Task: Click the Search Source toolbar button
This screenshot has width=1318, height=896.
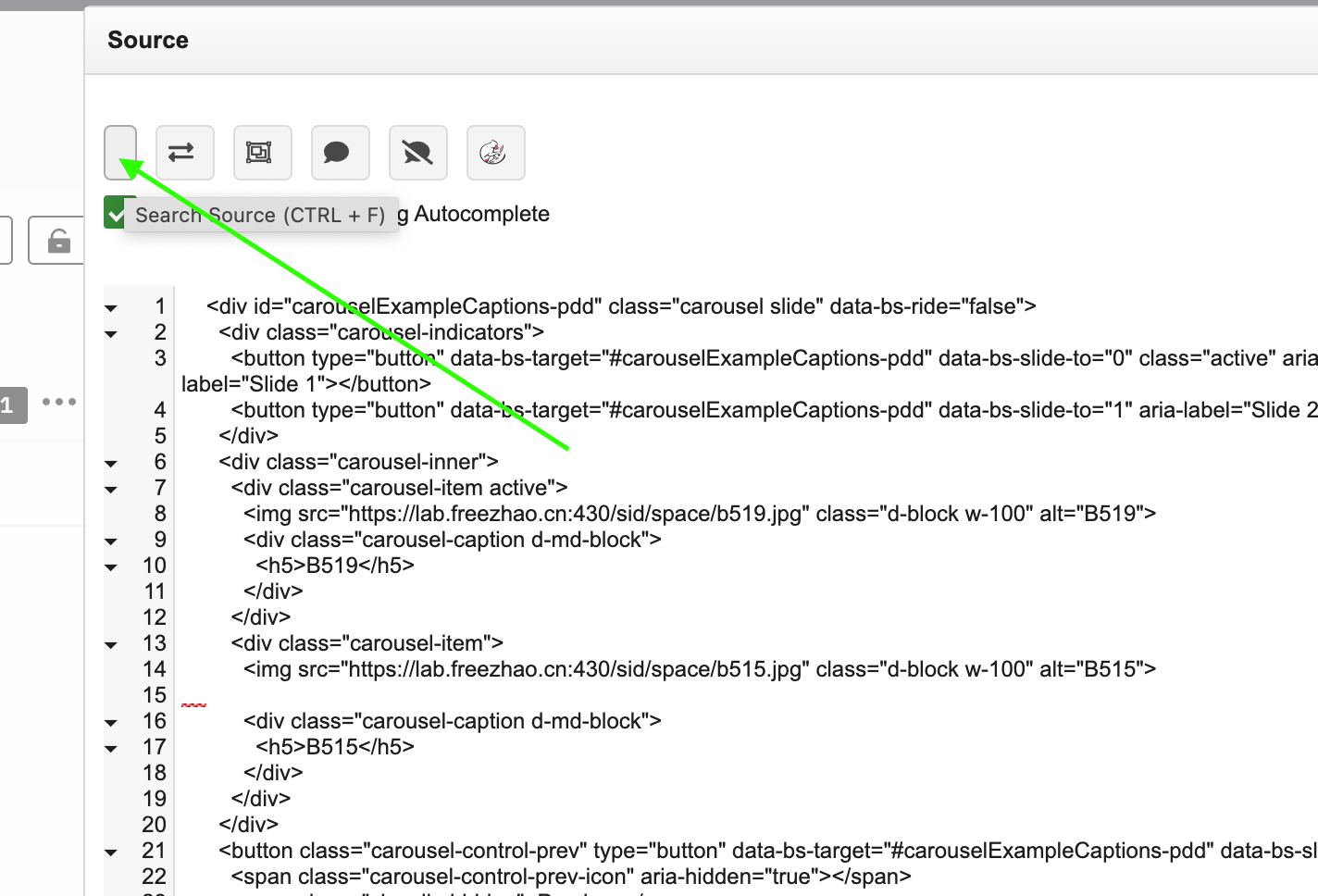Action: (120, 152)
